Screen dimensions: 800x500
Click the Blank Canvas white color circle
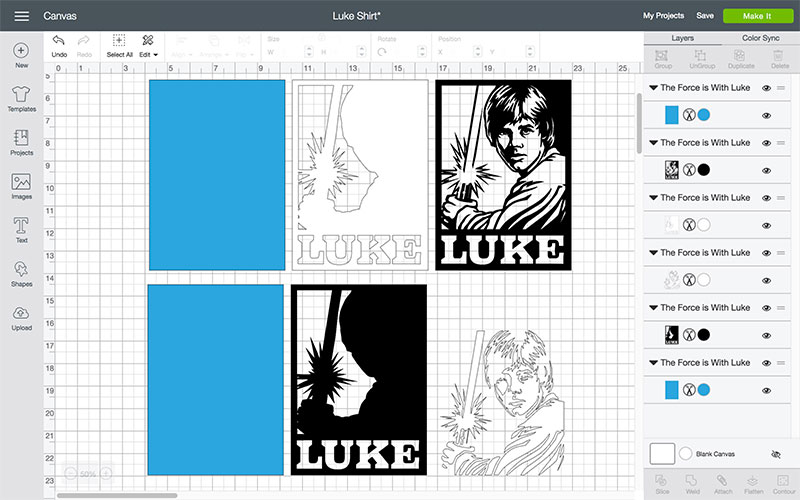click(x=686, y=454)
